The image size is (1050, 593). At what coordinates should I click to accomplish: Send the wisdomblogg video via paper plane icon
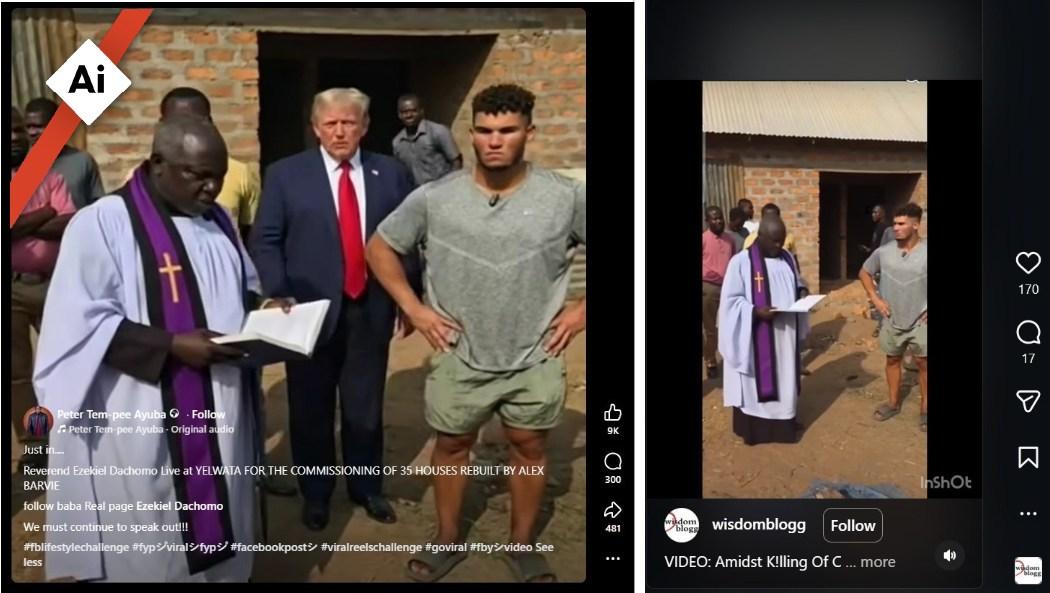(x=1028, y=401)
